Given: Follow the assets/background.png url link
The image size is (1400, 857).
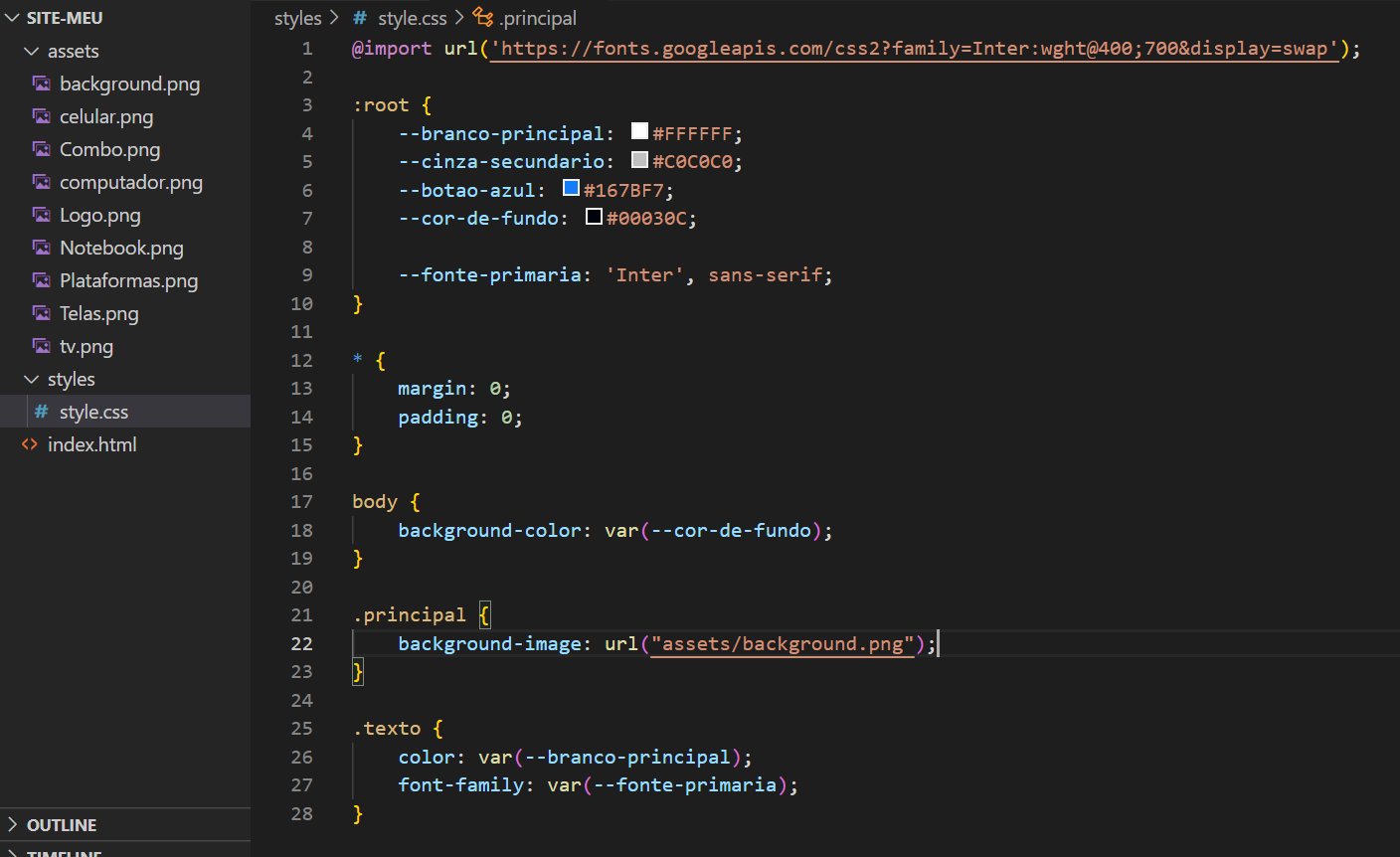Looking at the screenshot, I should click(x=783, y=644).
